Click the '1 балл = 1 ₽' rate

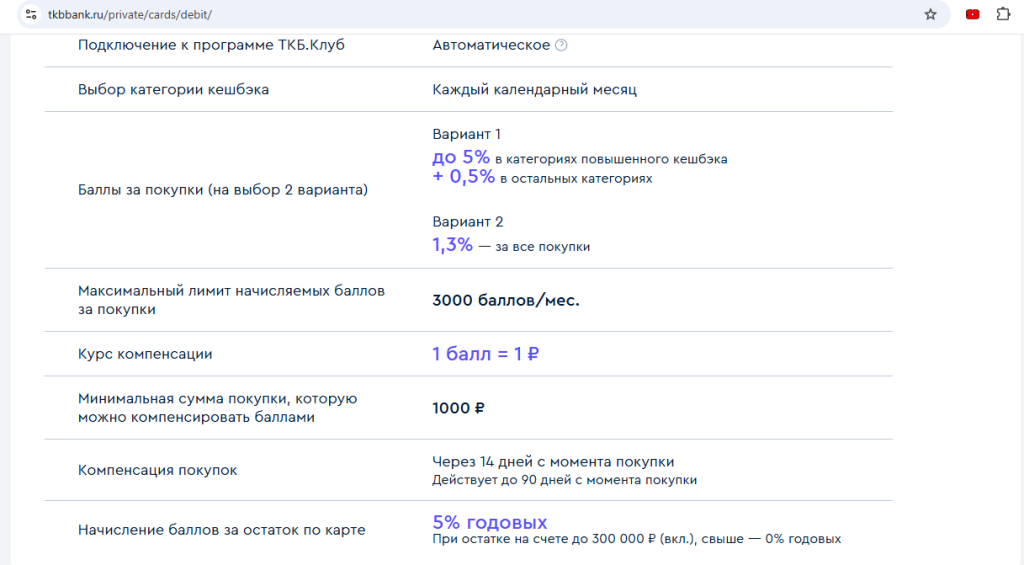click(486, 354)
